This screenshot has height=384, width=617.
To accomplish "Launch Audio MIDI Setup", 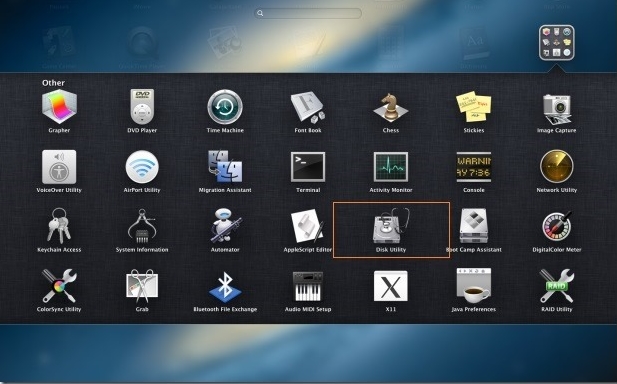I will point(308,286).
